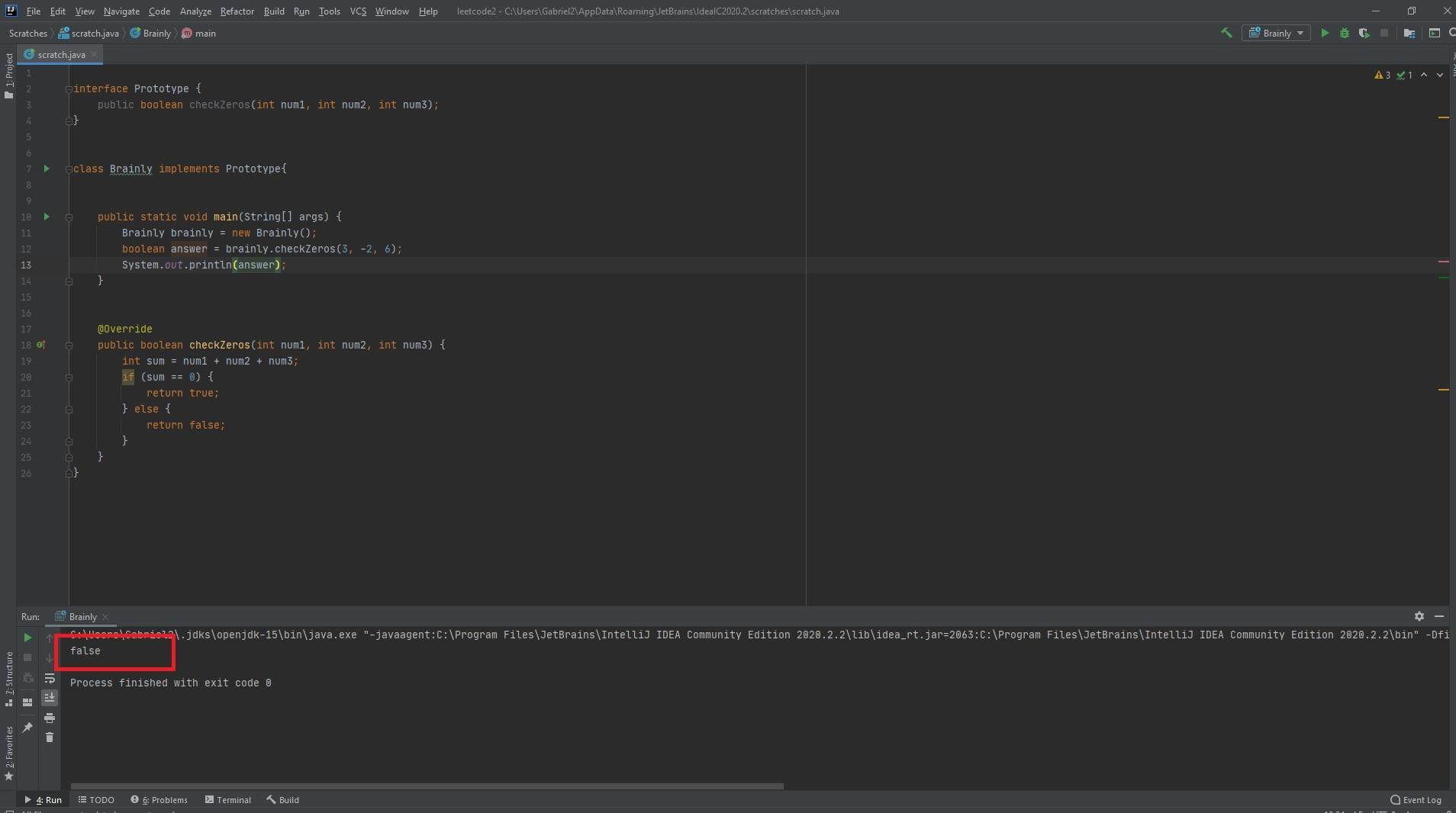Pin the Brainly run tab
This screenshot has height=813, width=1456.
27,728
